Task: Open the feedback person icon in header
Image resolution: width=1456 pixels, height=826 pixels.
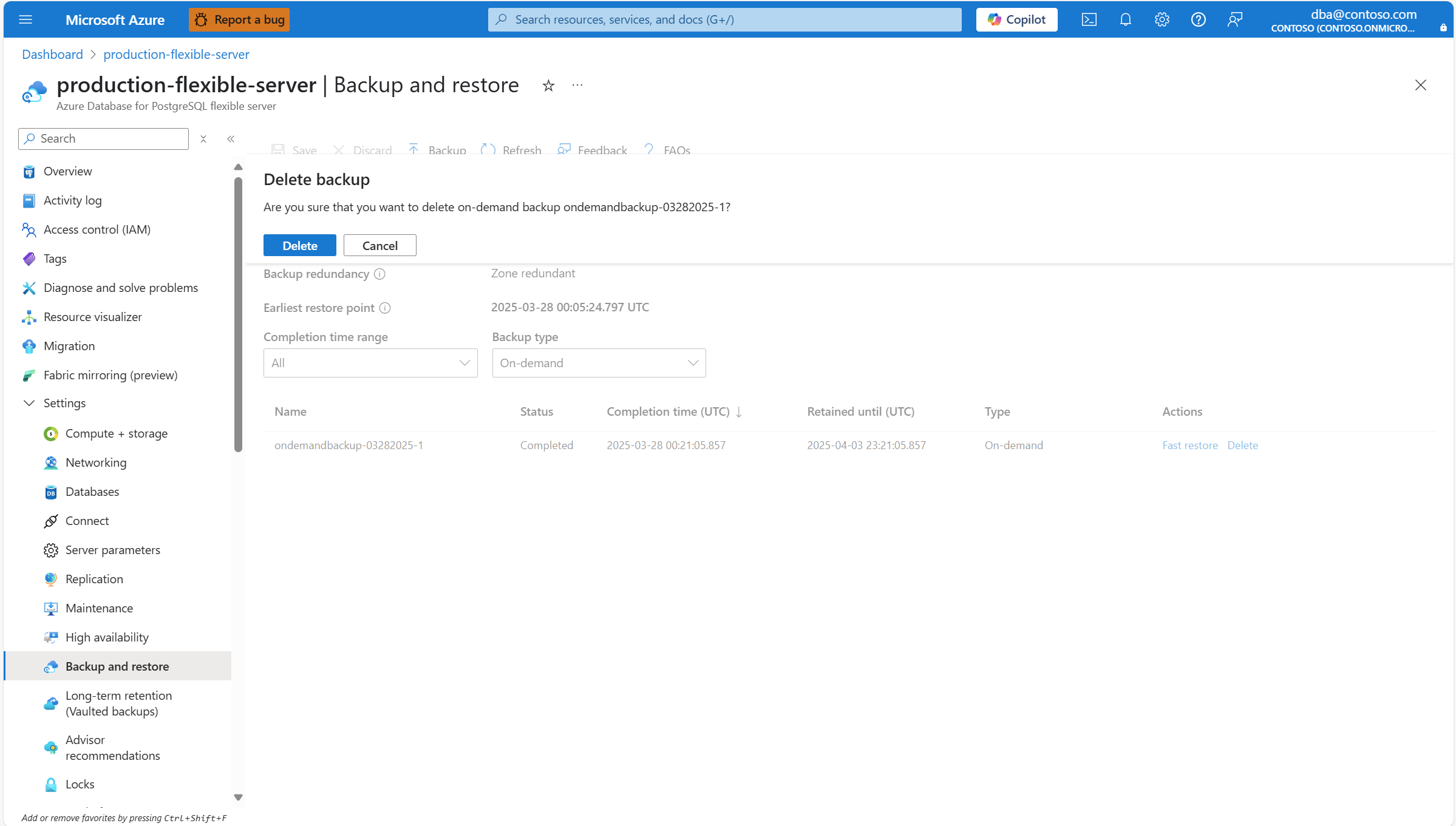Action: pos(1234,19)
